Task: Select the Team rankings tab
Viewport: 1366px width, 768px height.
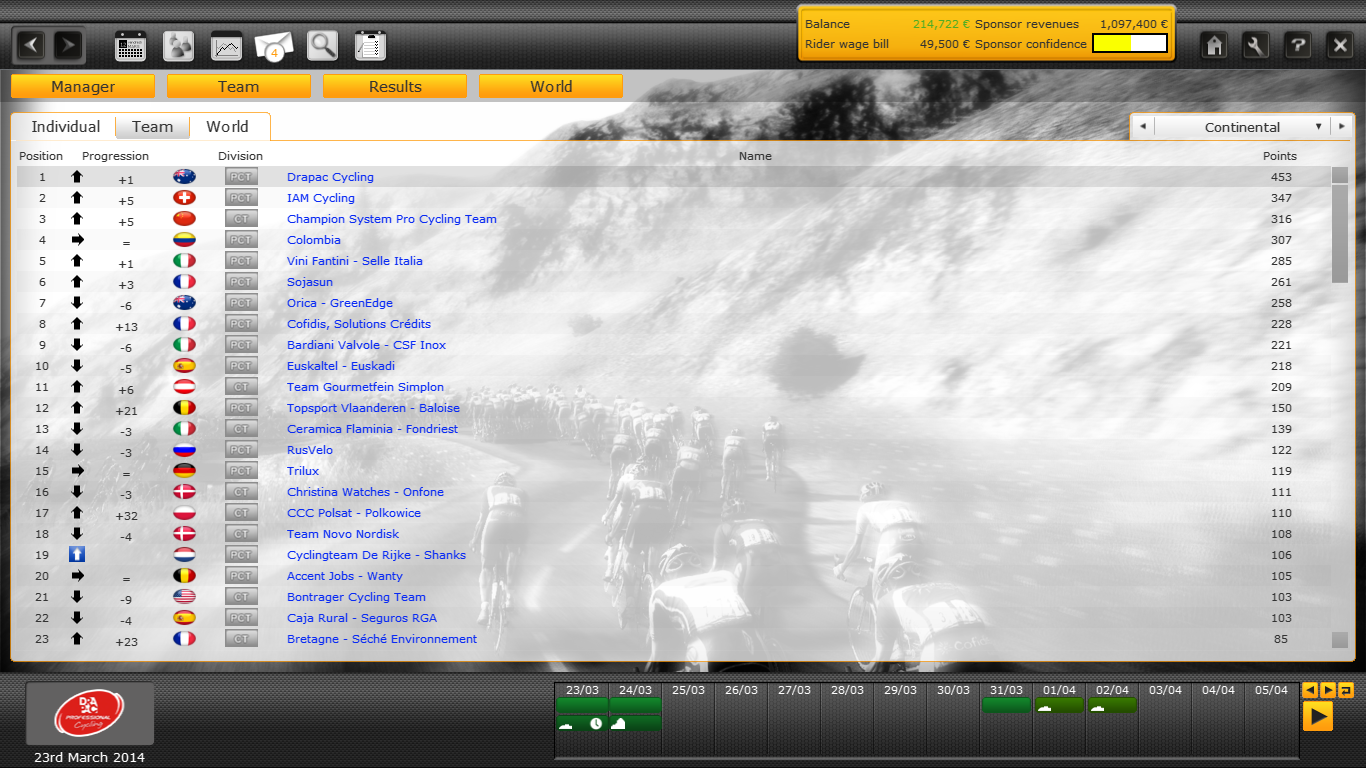Action: (152, 127)
